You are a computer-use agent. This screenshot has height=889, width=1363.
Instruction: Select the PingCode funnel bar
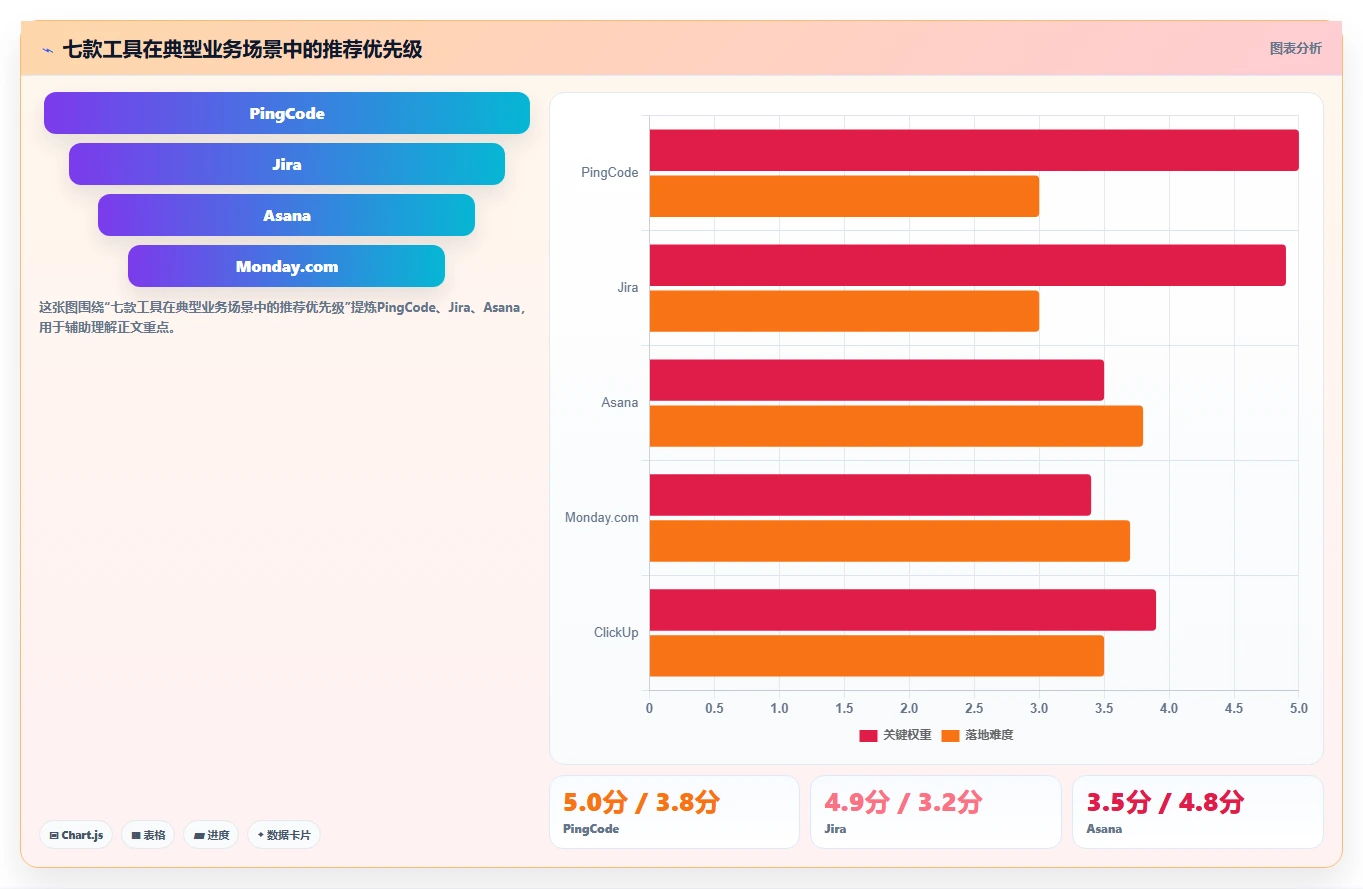(287, 113)
